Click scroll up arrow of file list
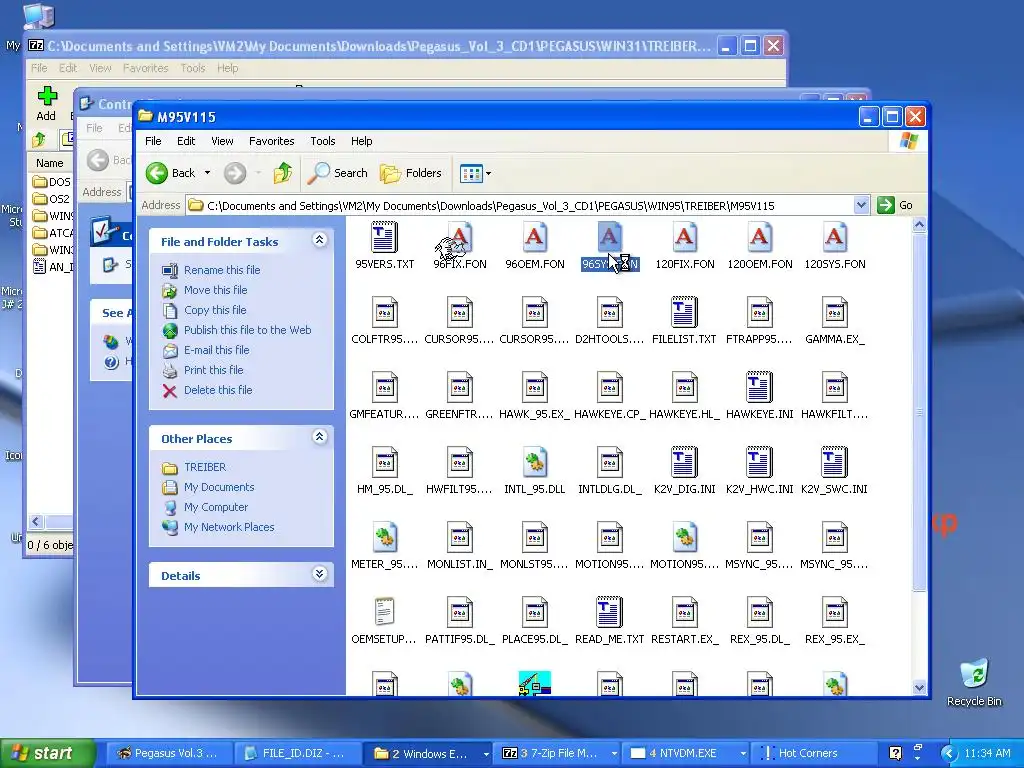This screenshot has width=1024, height=768. tap(919, 225)
